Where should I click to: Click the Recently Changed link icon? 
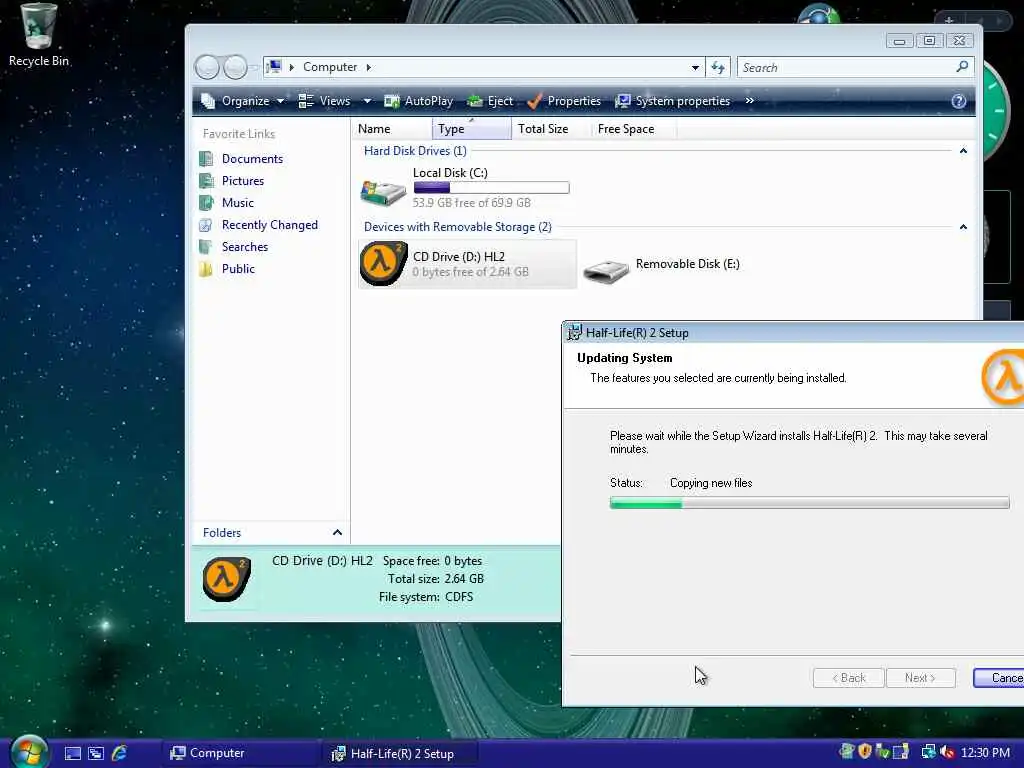click(x=206, y=225)
